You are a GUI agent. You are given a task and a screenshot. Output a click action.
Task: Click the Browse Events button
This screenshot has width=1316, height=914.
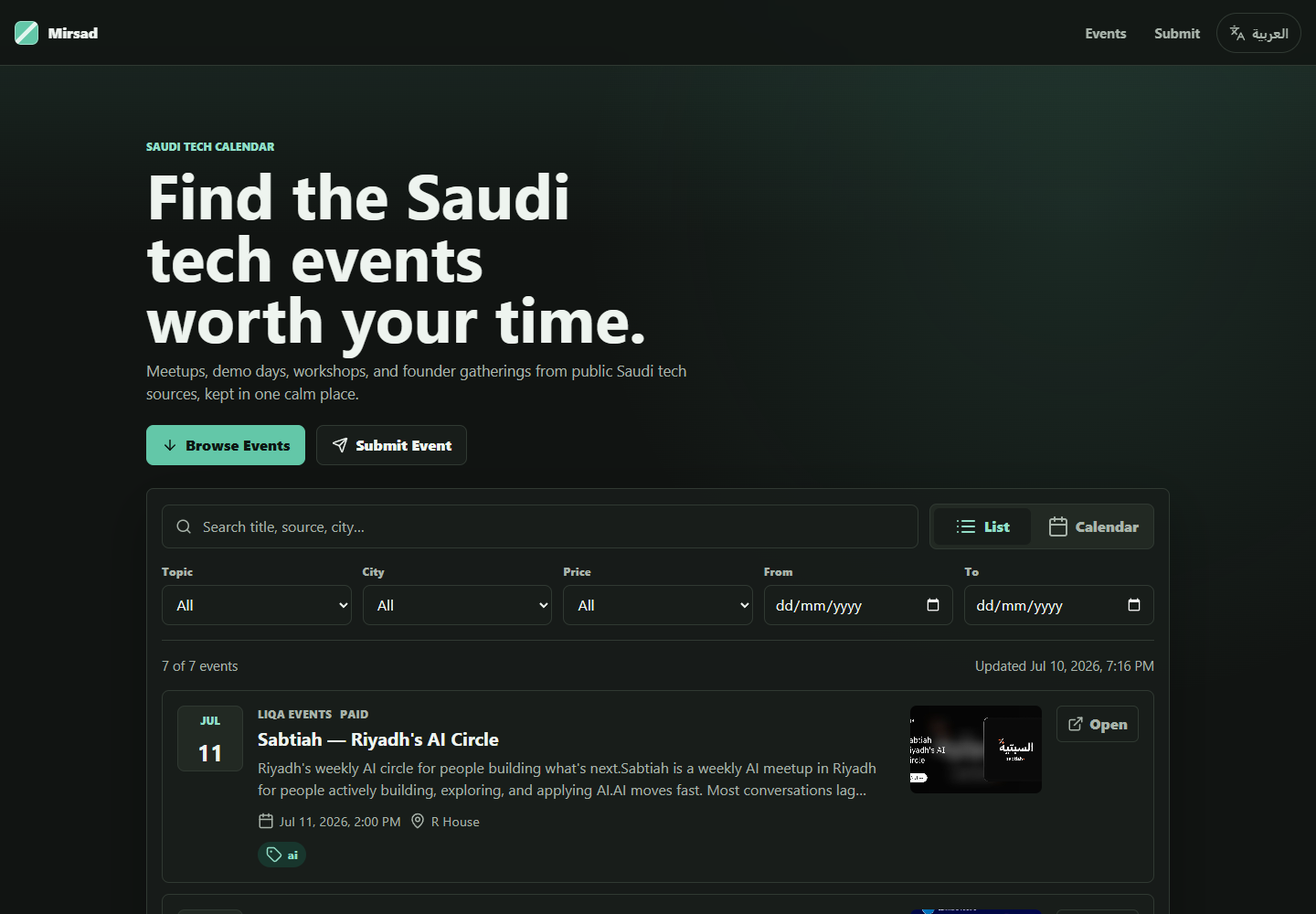[226, 445]
